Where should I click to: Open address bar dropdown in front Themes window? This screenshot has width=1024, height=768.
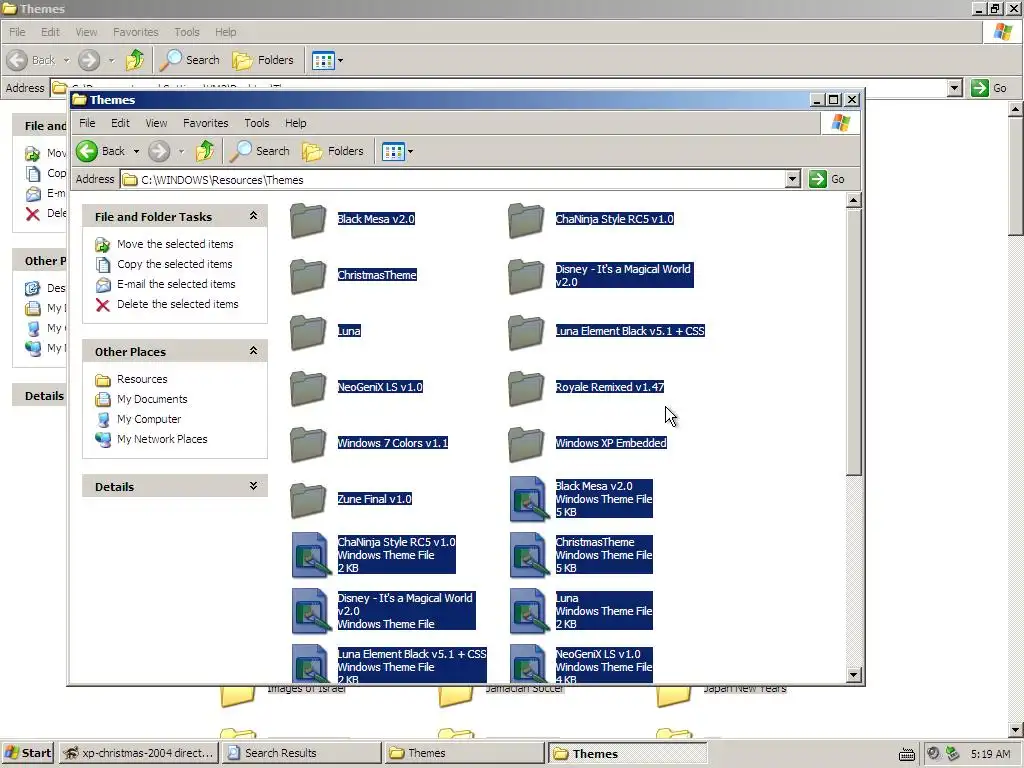tap(792, 179)
